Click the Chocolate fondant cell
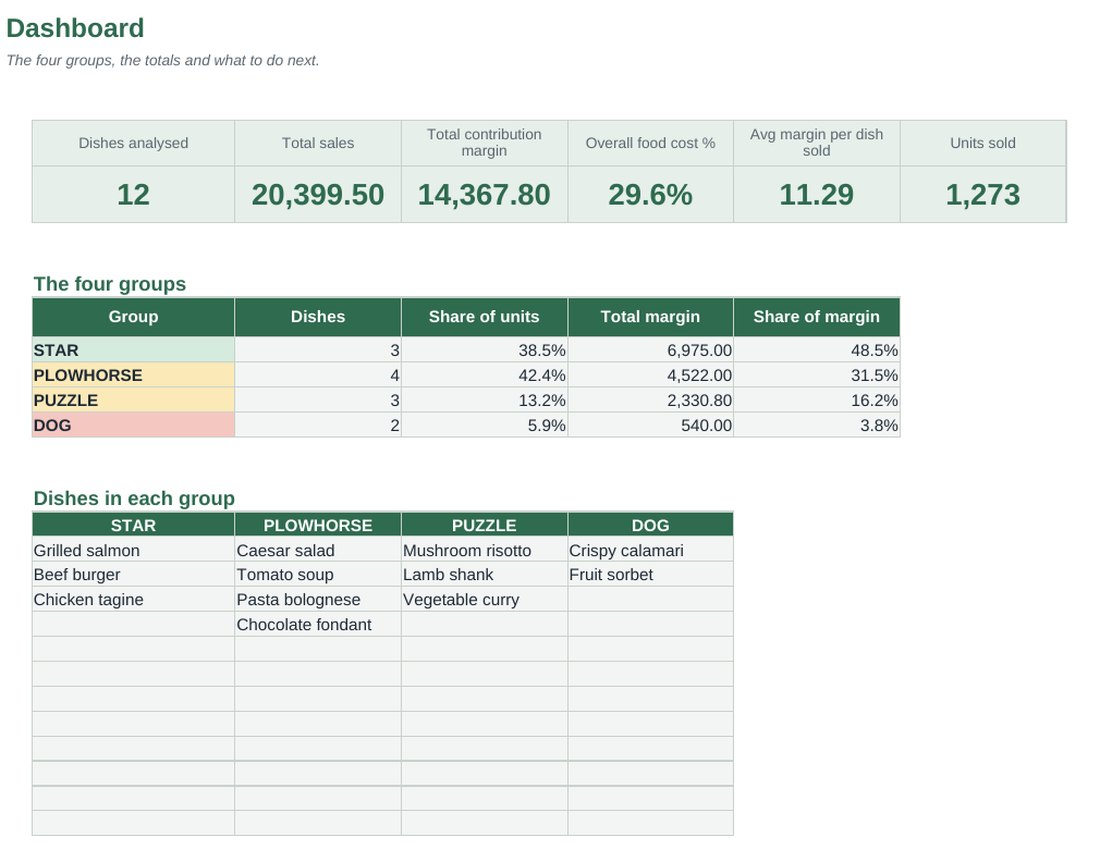1100x849 pixels. [318, 624]
